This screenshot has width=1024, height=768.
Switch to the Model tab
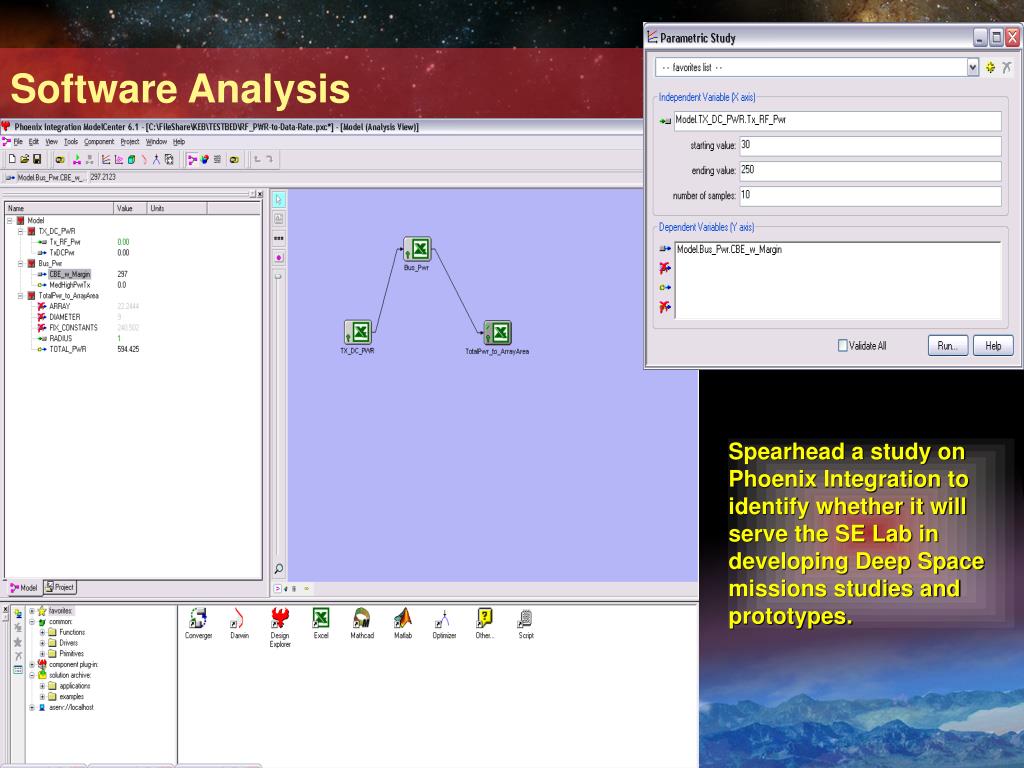(24, 588)
